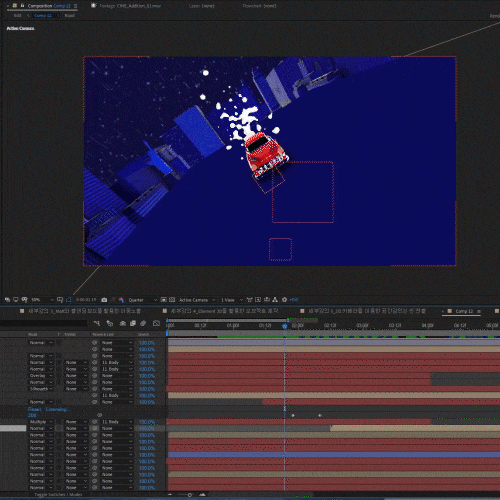Screen dimensions: 500x500
Task: Toggle Region of Interest icon
Action: [x=164, y=300]
